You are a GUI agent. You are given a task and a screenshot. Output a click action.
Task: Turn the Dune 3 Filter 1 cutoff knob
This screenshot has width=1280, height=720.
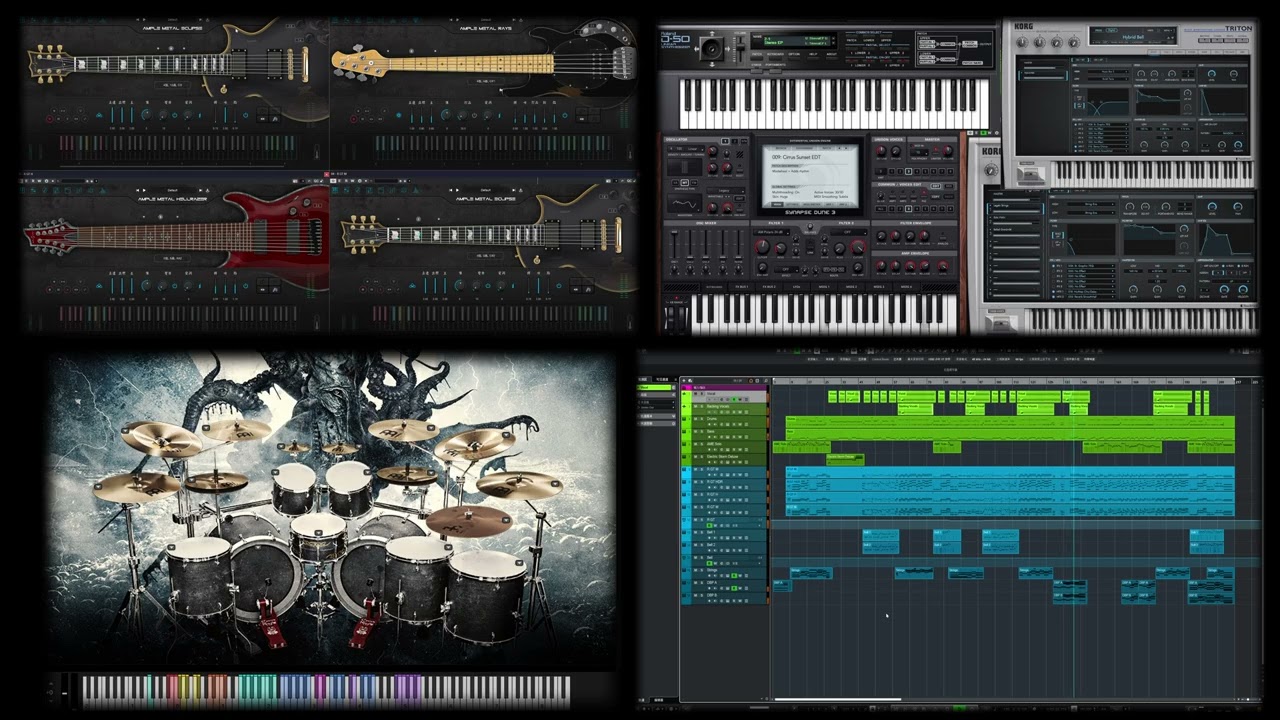tap(762, 247)
